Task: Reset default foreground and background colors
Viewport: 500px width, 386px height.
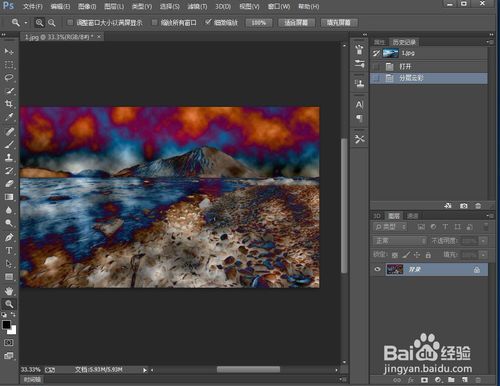Action: [4, 314]
